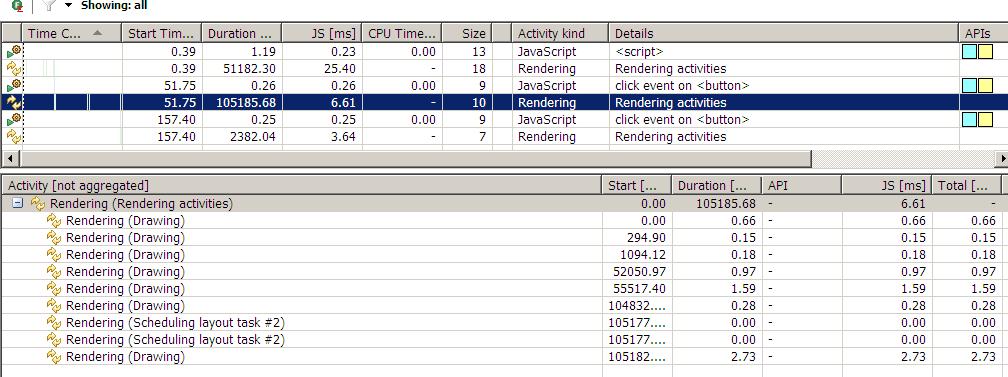The width and height of the screenshot is (1008, 377).
Task: Select the first Scheduling layout task #2 entry
Action: (x=503, y=322)
